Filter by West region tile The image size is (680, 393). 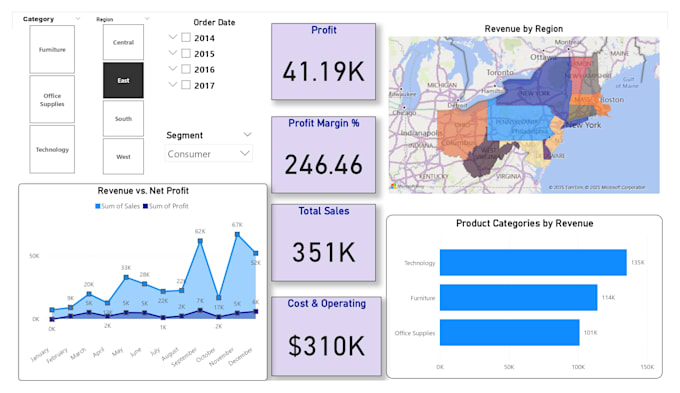click(x=123, y=157)
